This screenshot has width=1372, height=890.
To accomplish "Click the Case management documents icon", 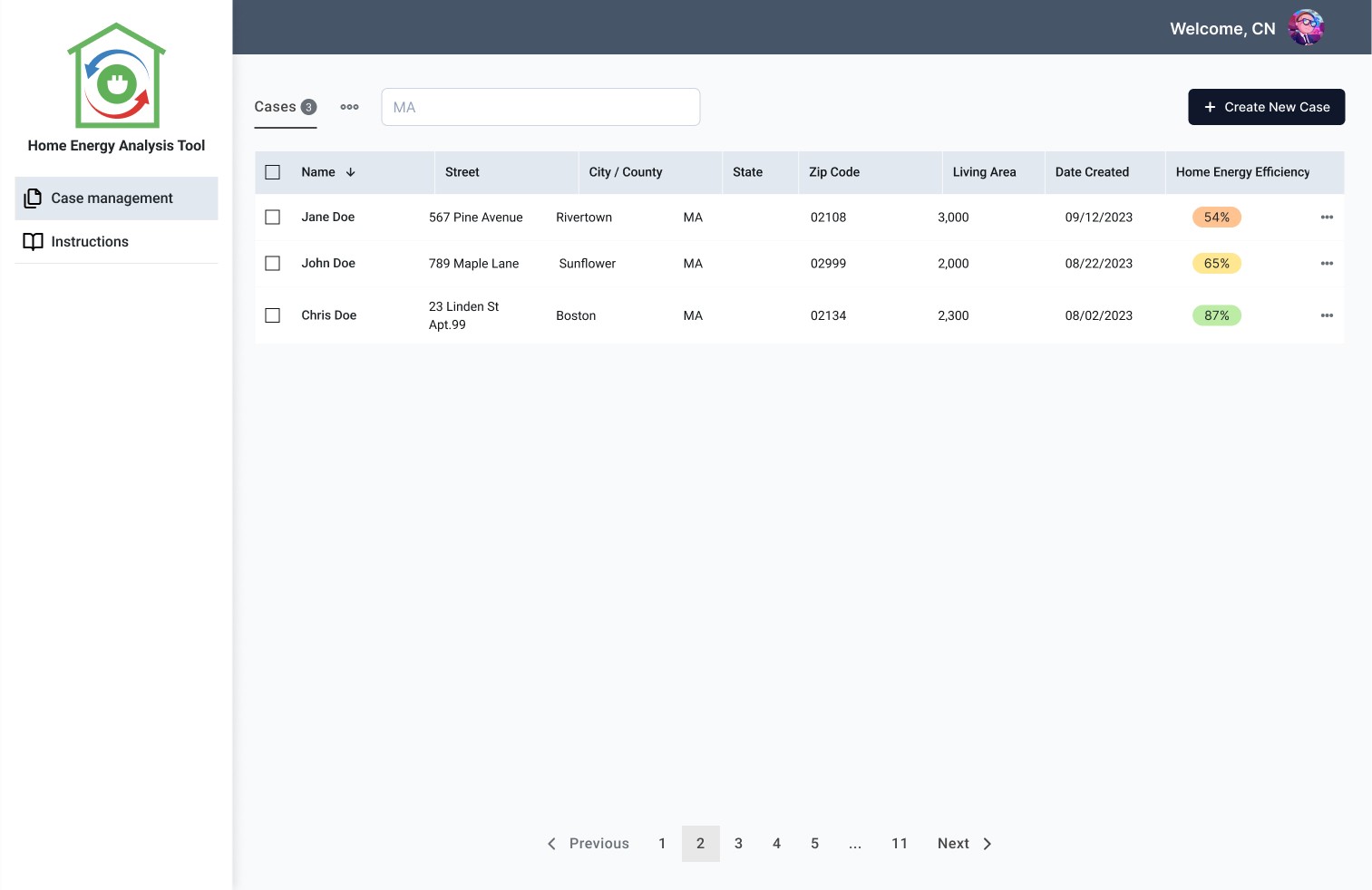I will (x=33, y=198).
